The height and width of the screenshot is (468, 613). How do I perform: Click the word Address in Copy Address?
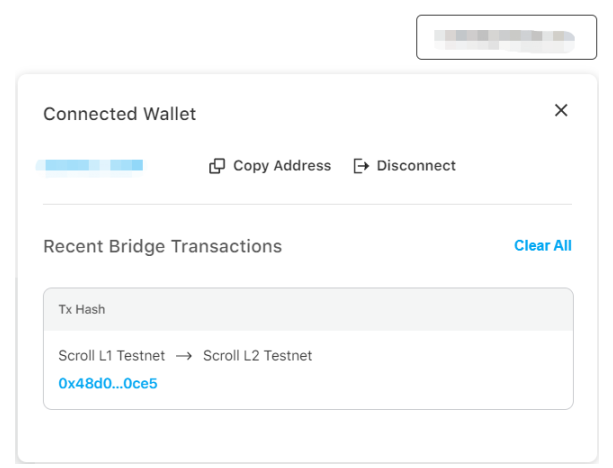(x=302, y=166)
